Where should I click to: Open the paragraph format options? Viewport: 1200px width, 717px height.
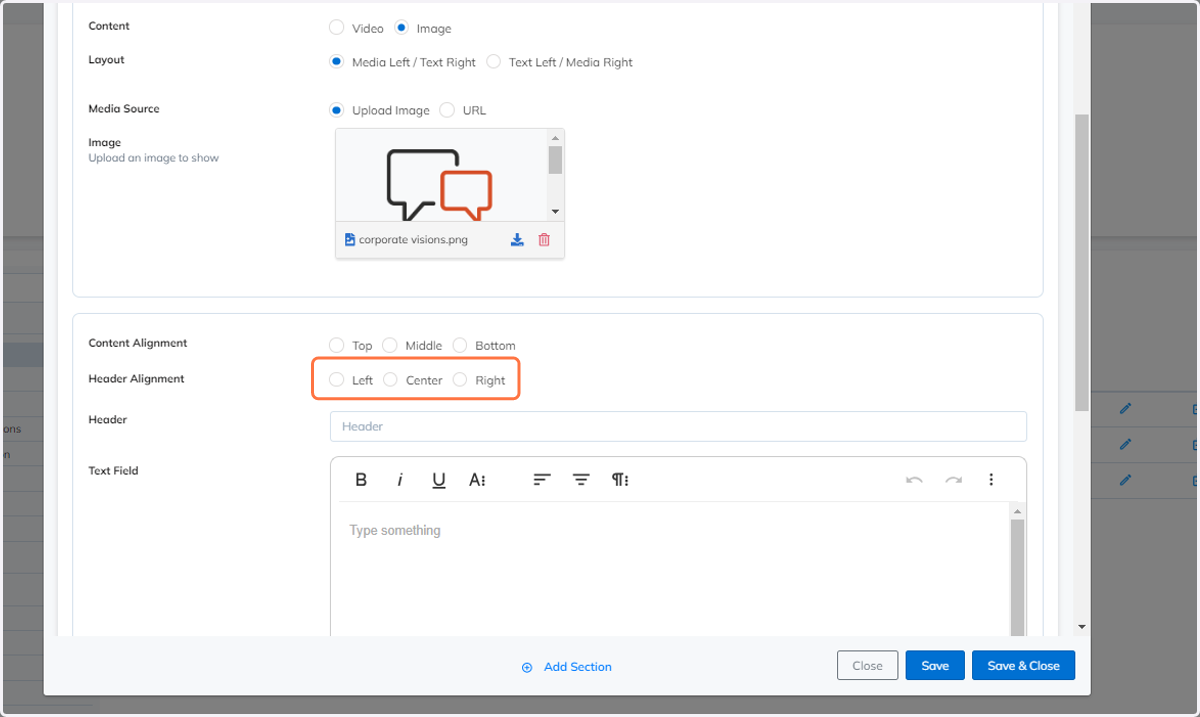[x=620, y=480]
